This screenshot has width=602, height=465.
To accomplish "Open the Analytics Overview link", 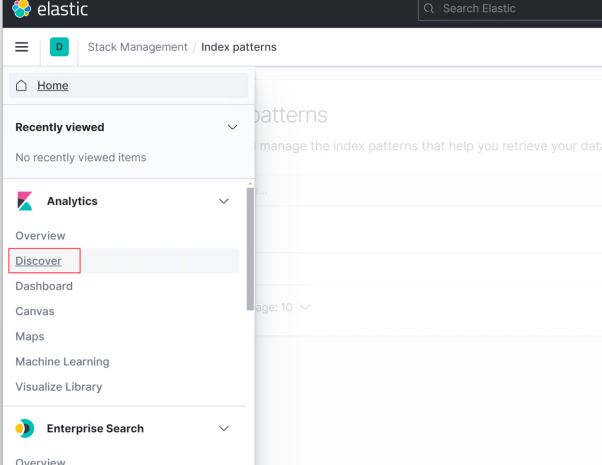I will click(x=40, y=236).
